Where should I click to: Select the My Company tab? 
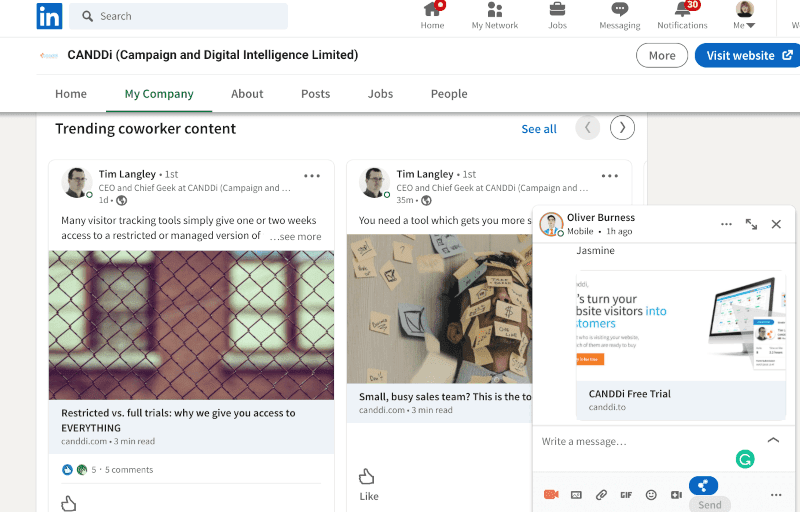[159, 94]
